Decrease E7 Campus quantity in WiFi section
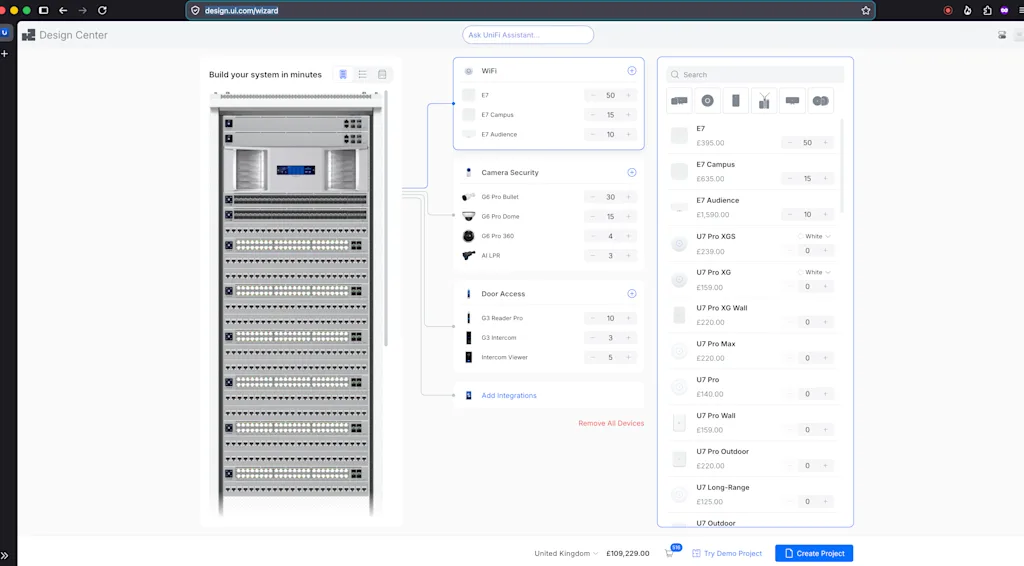Image resolution: width=1024 pixels, height=566 pixels. (592, 115)
